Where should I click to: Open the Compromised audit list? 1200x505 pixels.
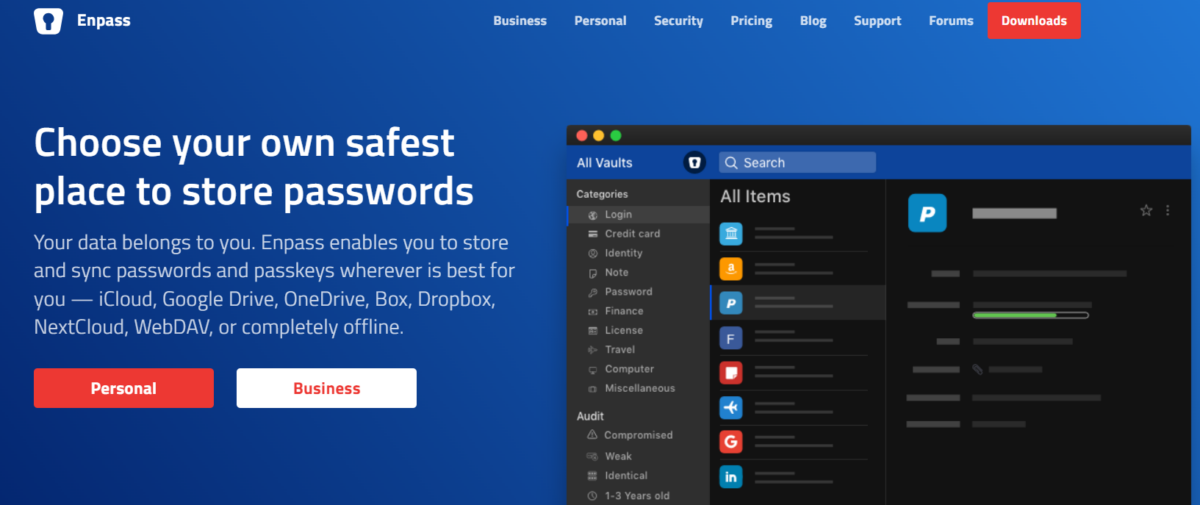pyautogui.click(x=638, y=435)
